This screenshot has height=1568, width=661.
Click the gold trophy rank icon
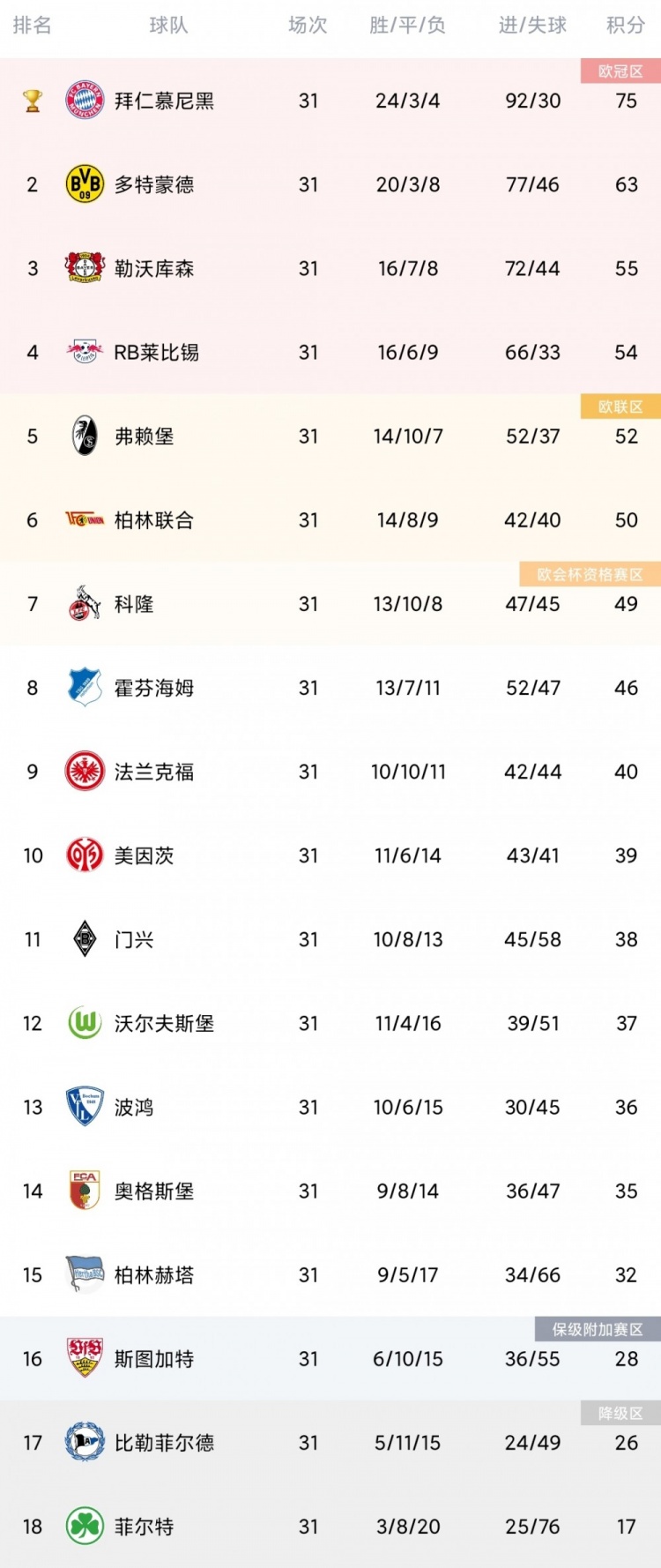tap(33, 101)
